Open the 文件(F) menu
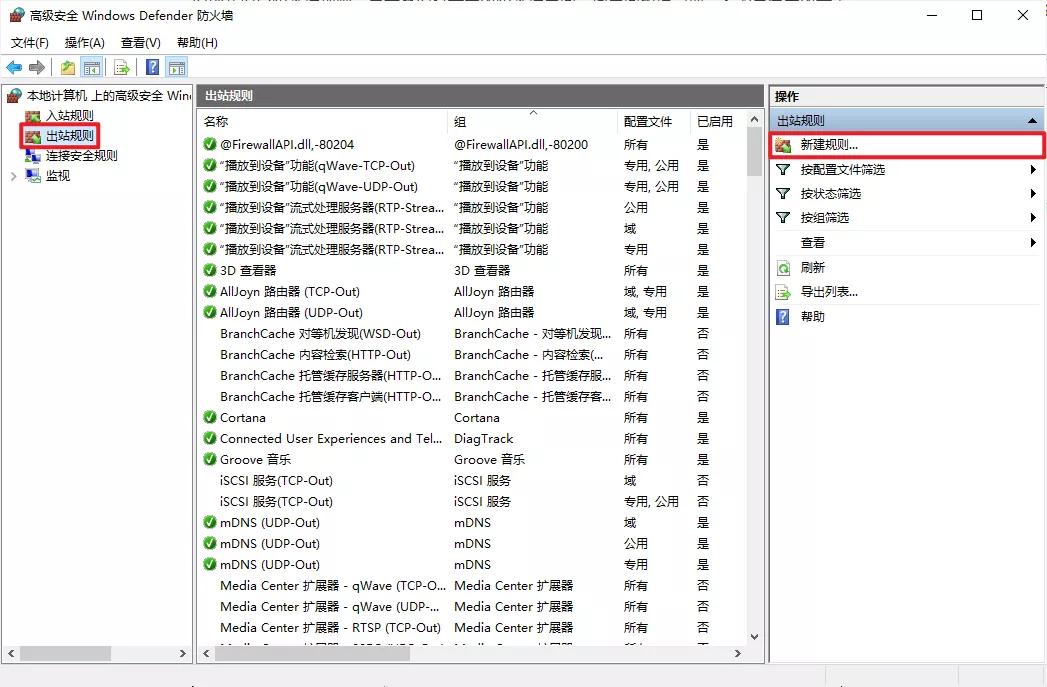1047x687 pixels. tap(29, 43)
